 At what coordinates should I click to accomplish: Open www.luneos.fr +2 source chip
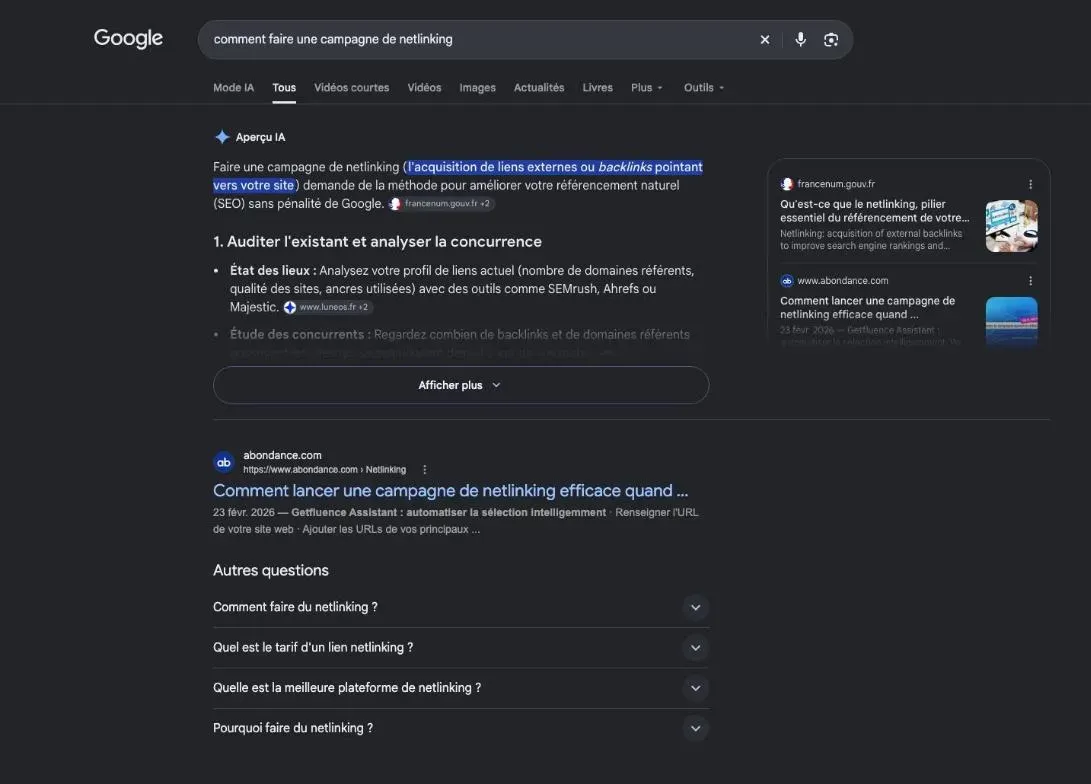point(328,307)
